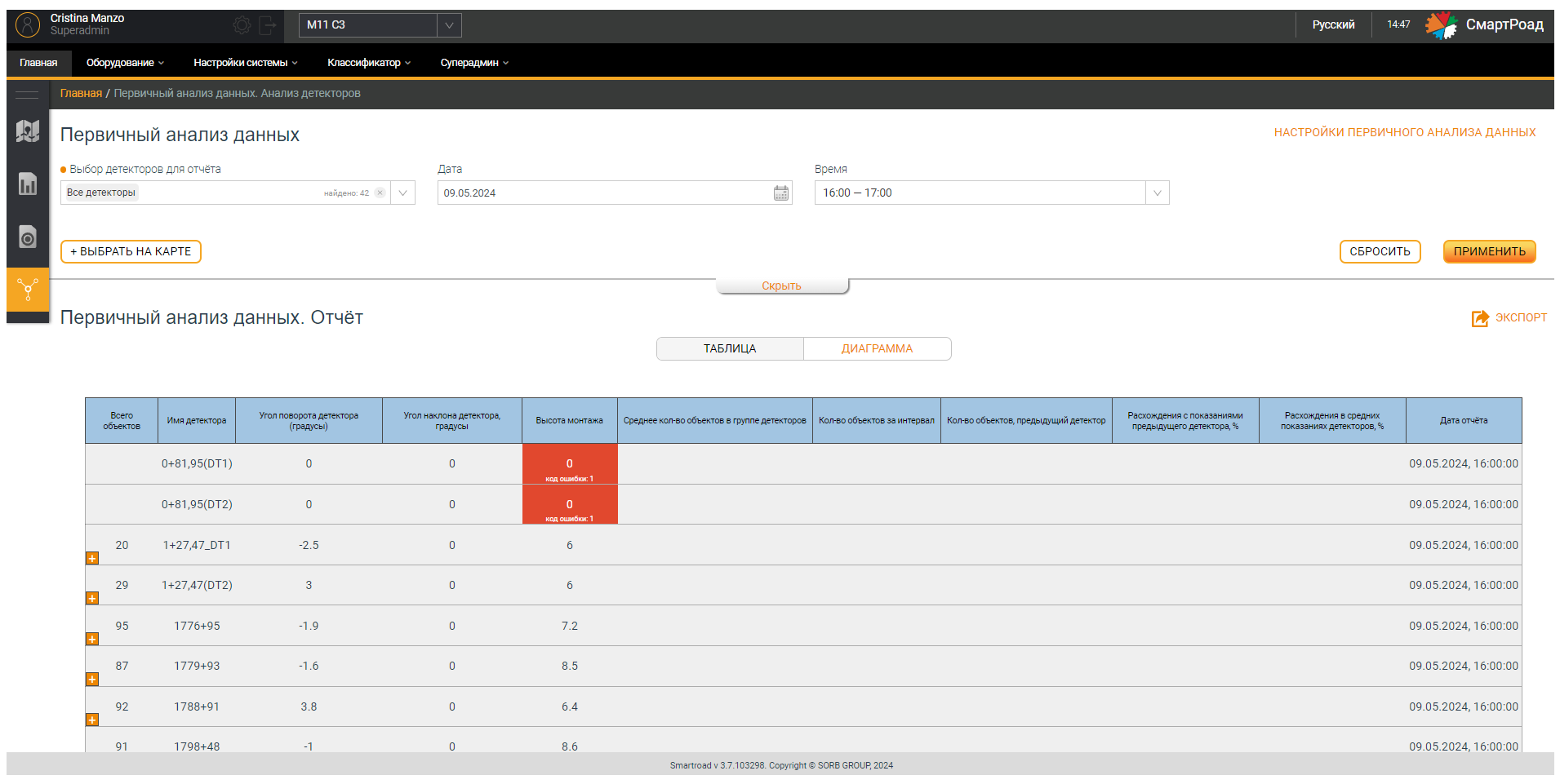The height and width of the screenshot is (784, 1560).
Task: Expand row 1779+93 with plus icon
Action: point(92,680)
